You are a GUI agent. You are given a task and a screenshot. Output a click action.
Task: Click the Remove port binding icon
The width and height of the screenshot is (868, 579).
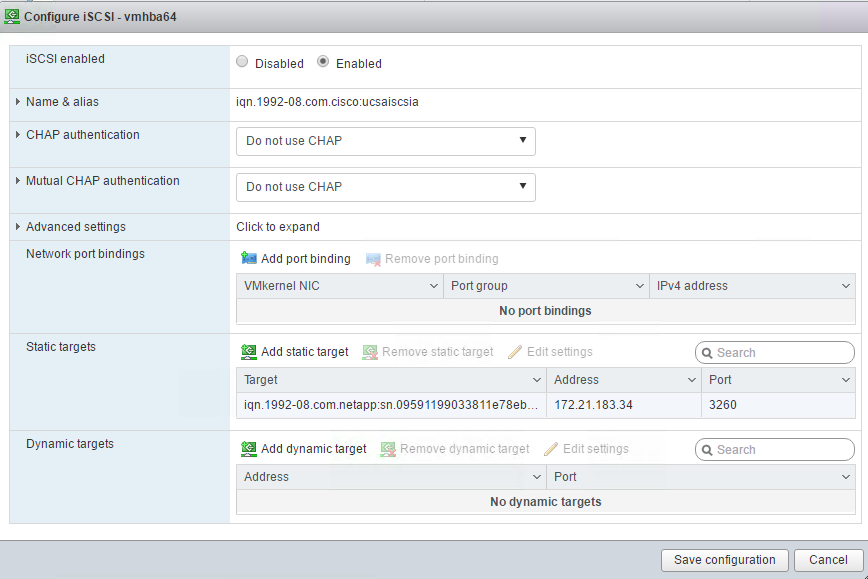(x=374, y=259)
